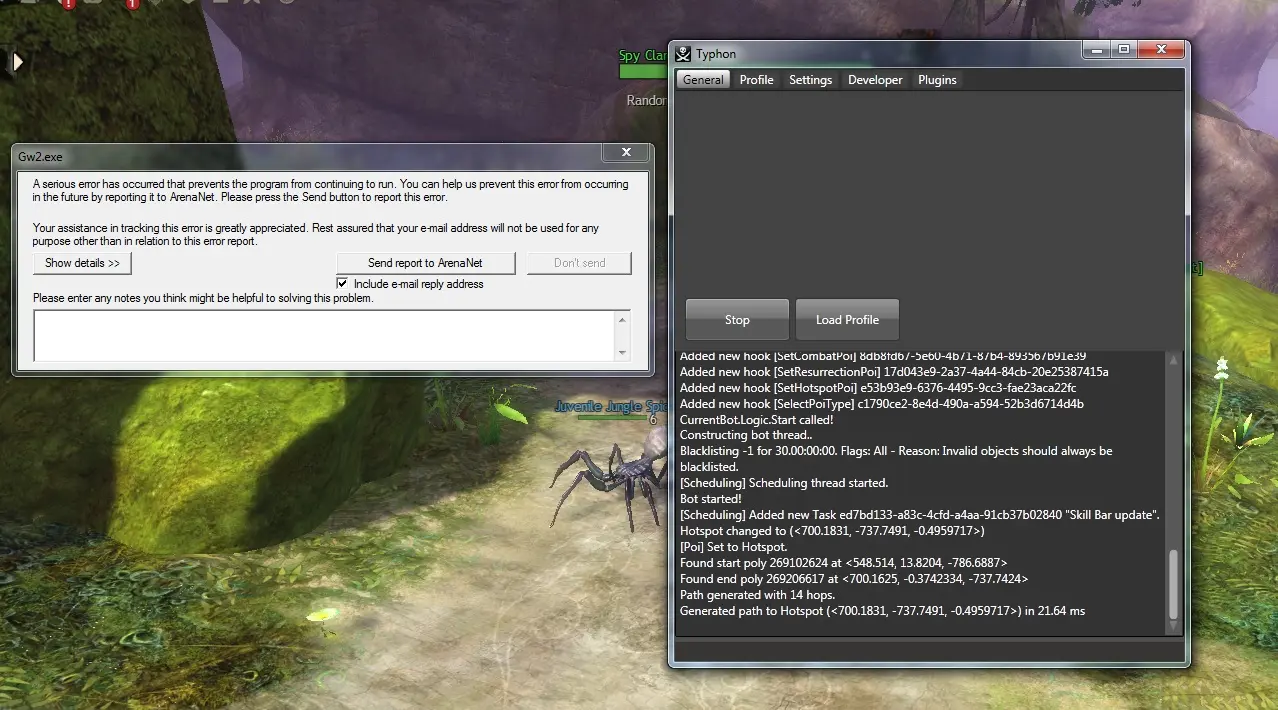Switch to the Profile tab
Image resolution: width=1278 pixels, height=710 pixels.
click(x=756, y=80)
